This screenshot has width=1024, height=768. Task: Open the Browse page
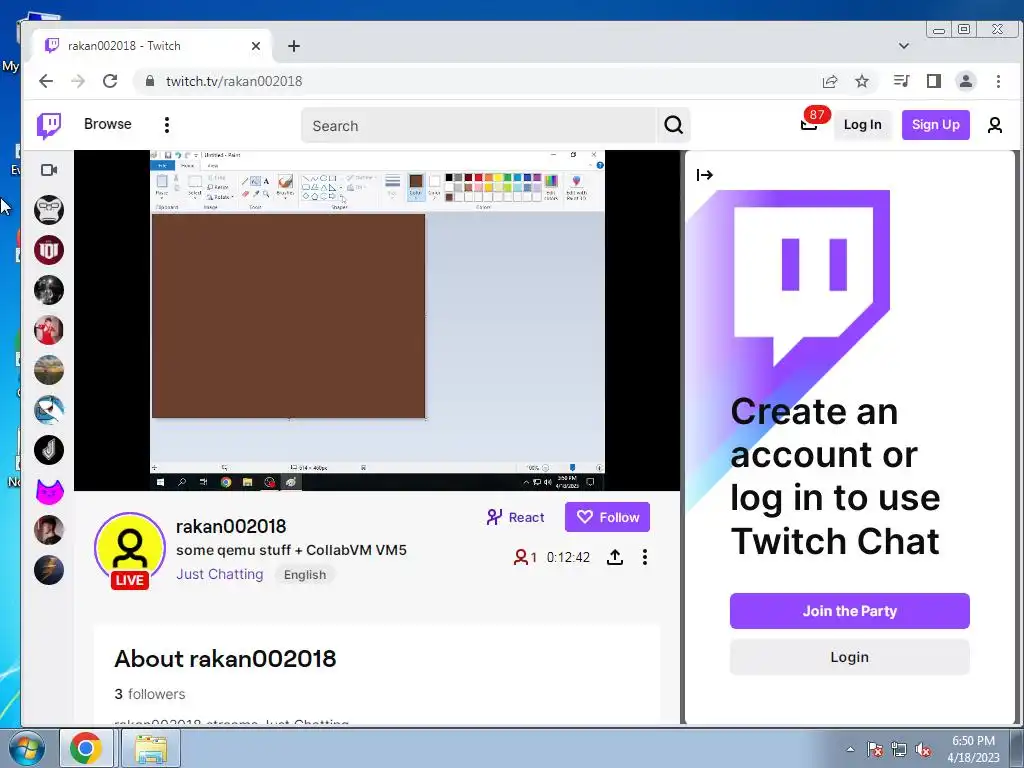108,124
